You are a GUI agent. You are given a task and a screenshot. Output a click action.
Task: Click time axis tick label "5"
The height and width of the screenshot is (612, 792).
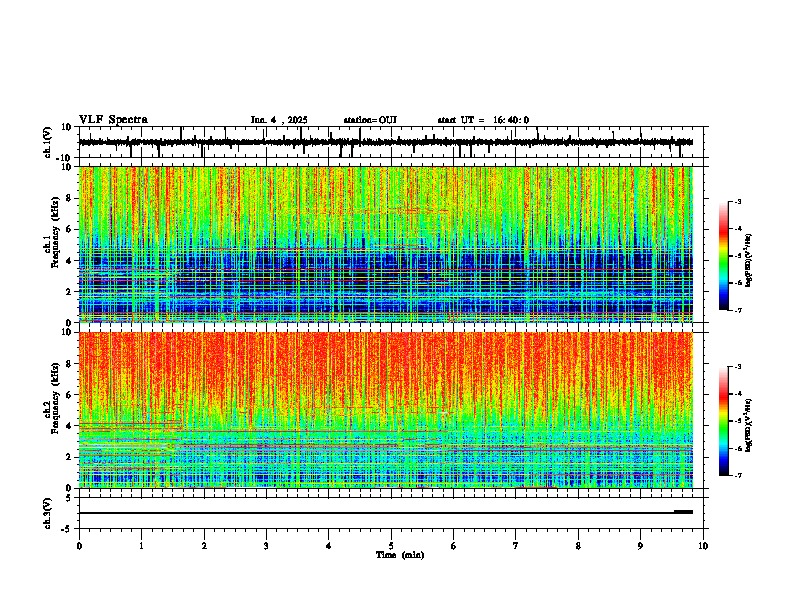(391, 546)
